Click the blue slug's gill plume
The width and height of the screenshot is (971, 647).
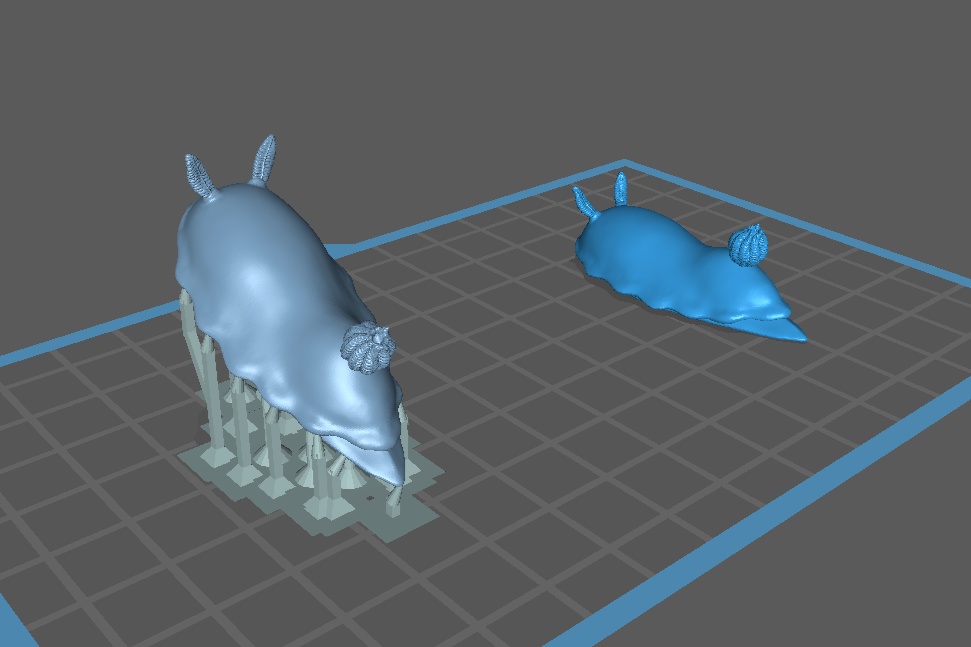[x=747, y=246]
